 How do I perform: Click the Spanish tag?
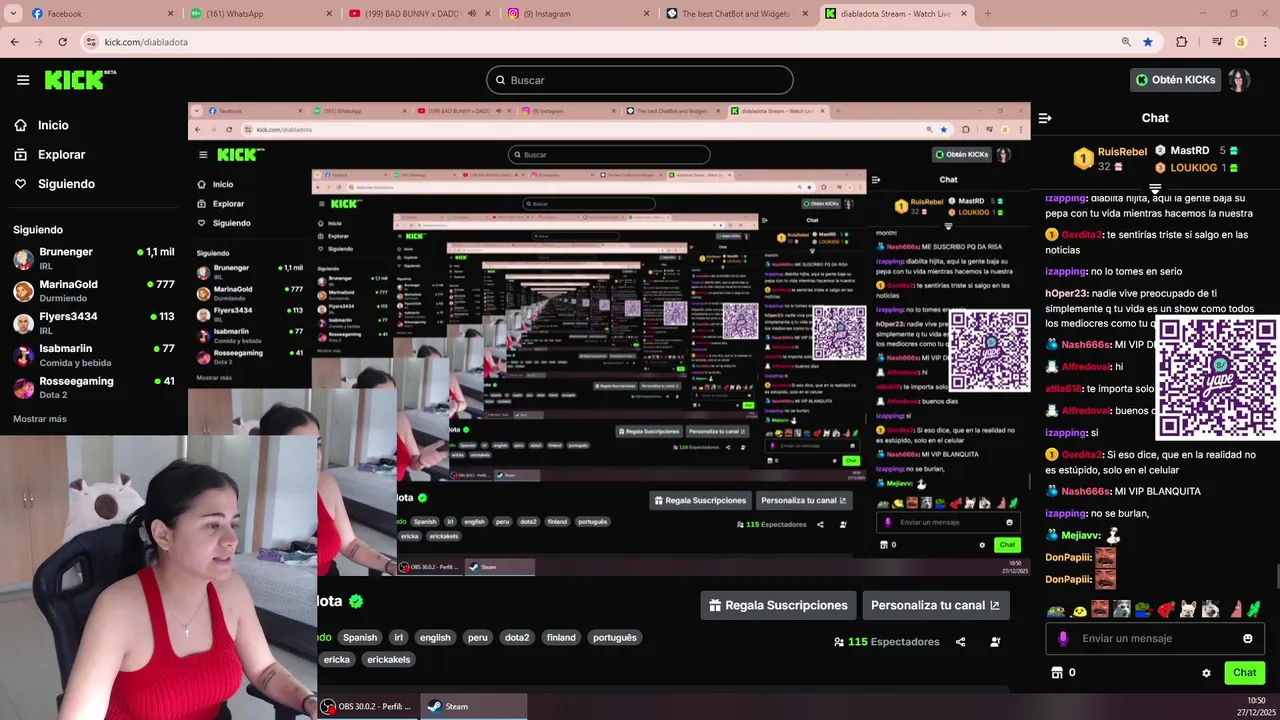coord(360,638)
